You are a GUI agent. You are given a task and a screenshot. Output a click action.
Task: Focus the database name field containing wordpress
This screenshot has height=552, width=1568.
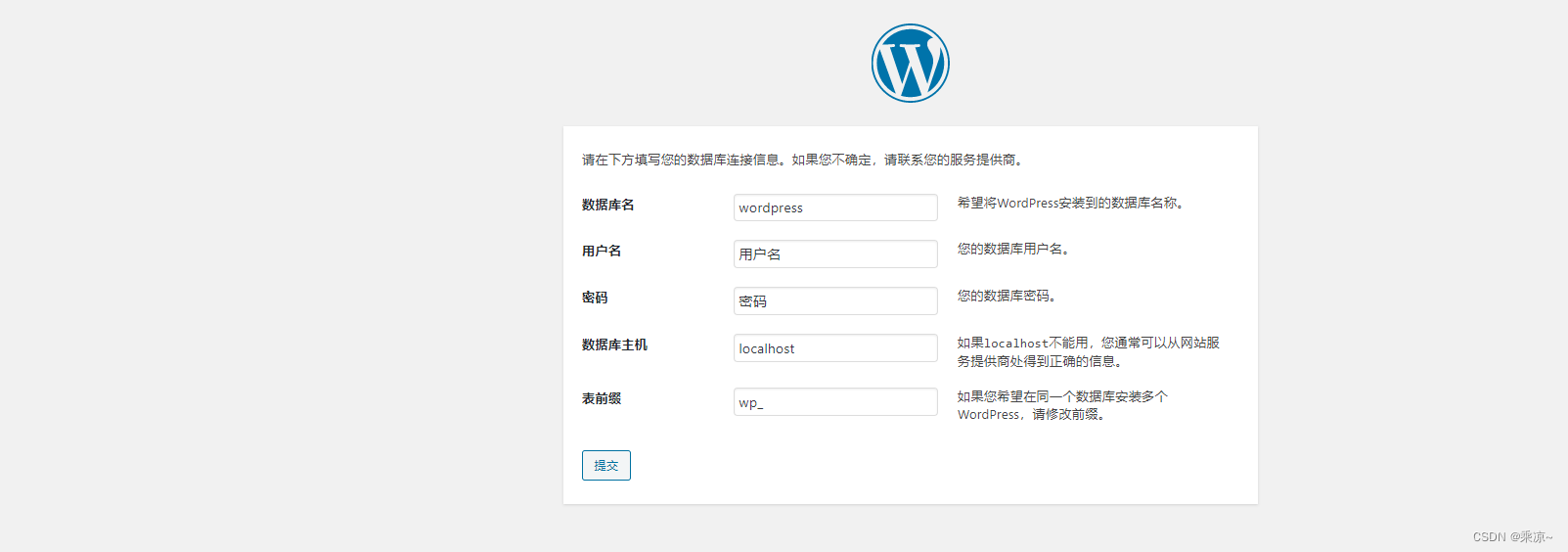pyautogui.click(x=835, y=207)
